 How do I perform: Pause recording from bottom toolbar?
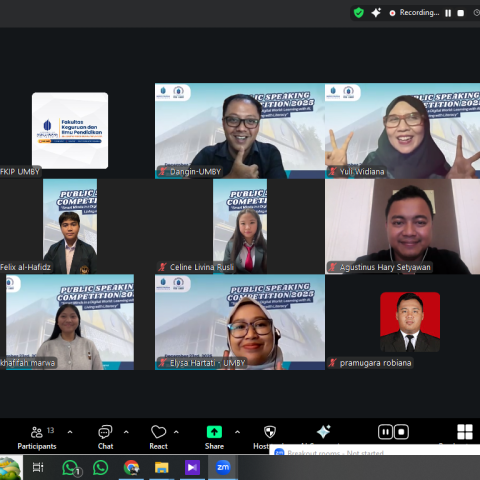pos(385,432)
